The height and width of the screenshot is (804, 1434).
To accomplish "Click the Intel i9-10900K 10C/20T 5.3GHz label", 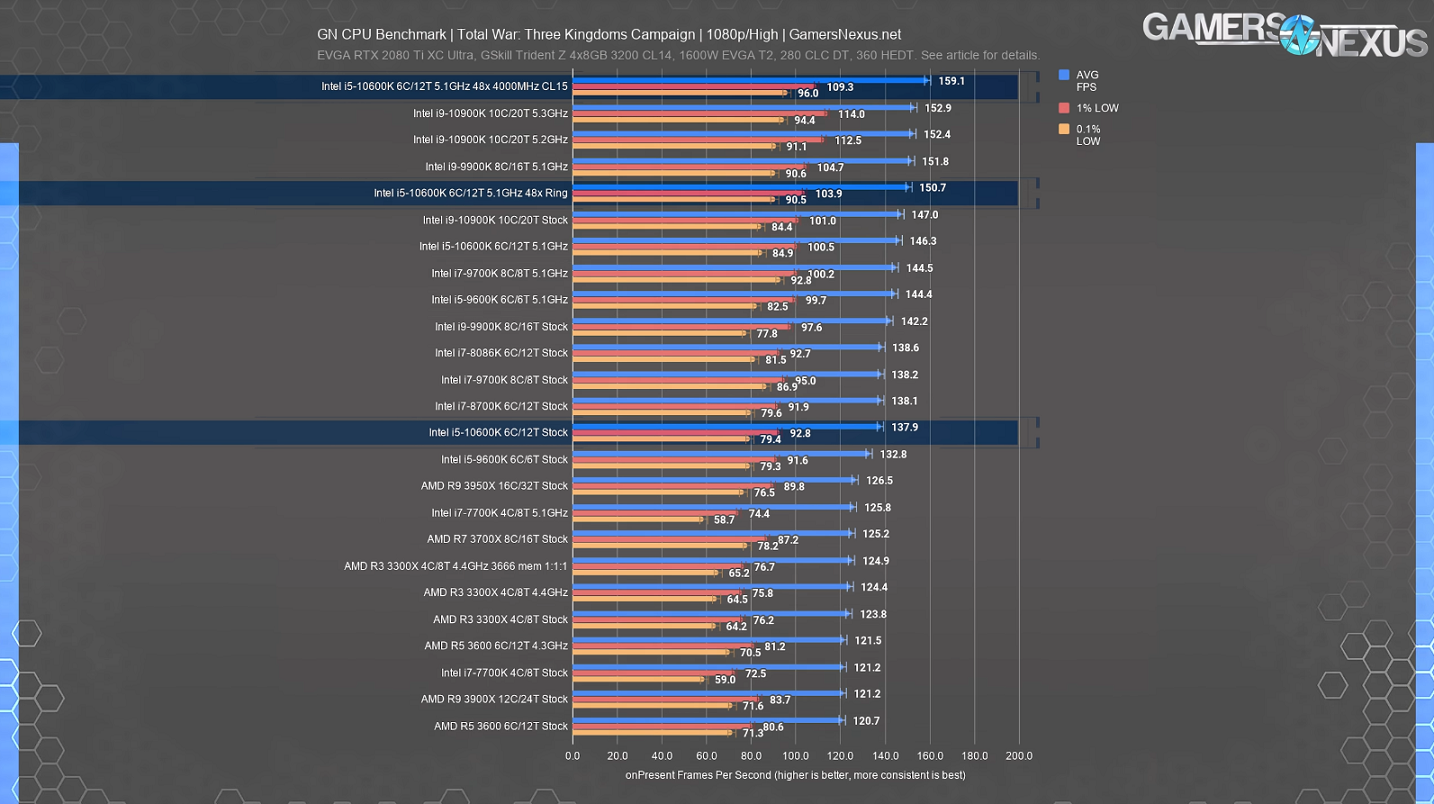I will (490, 114).
